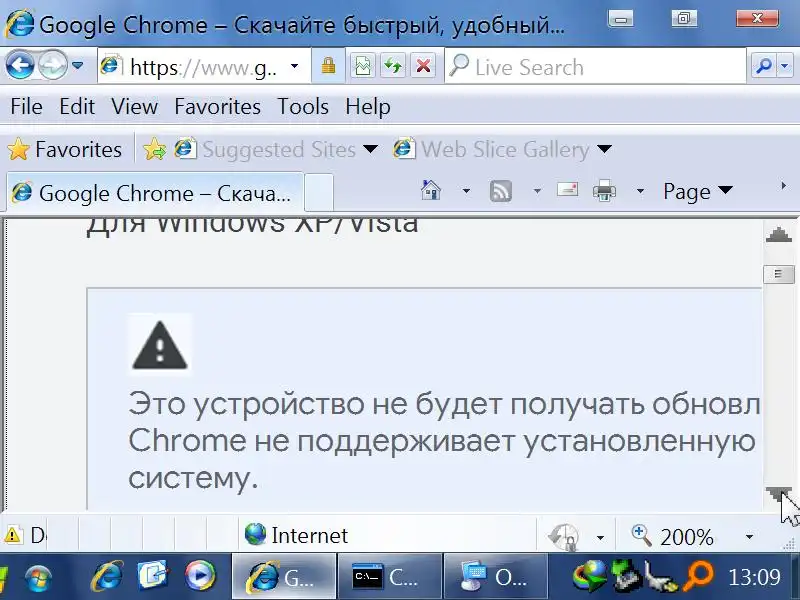Click the Refresh page icon
800x600 pixels.
[392, 66]
